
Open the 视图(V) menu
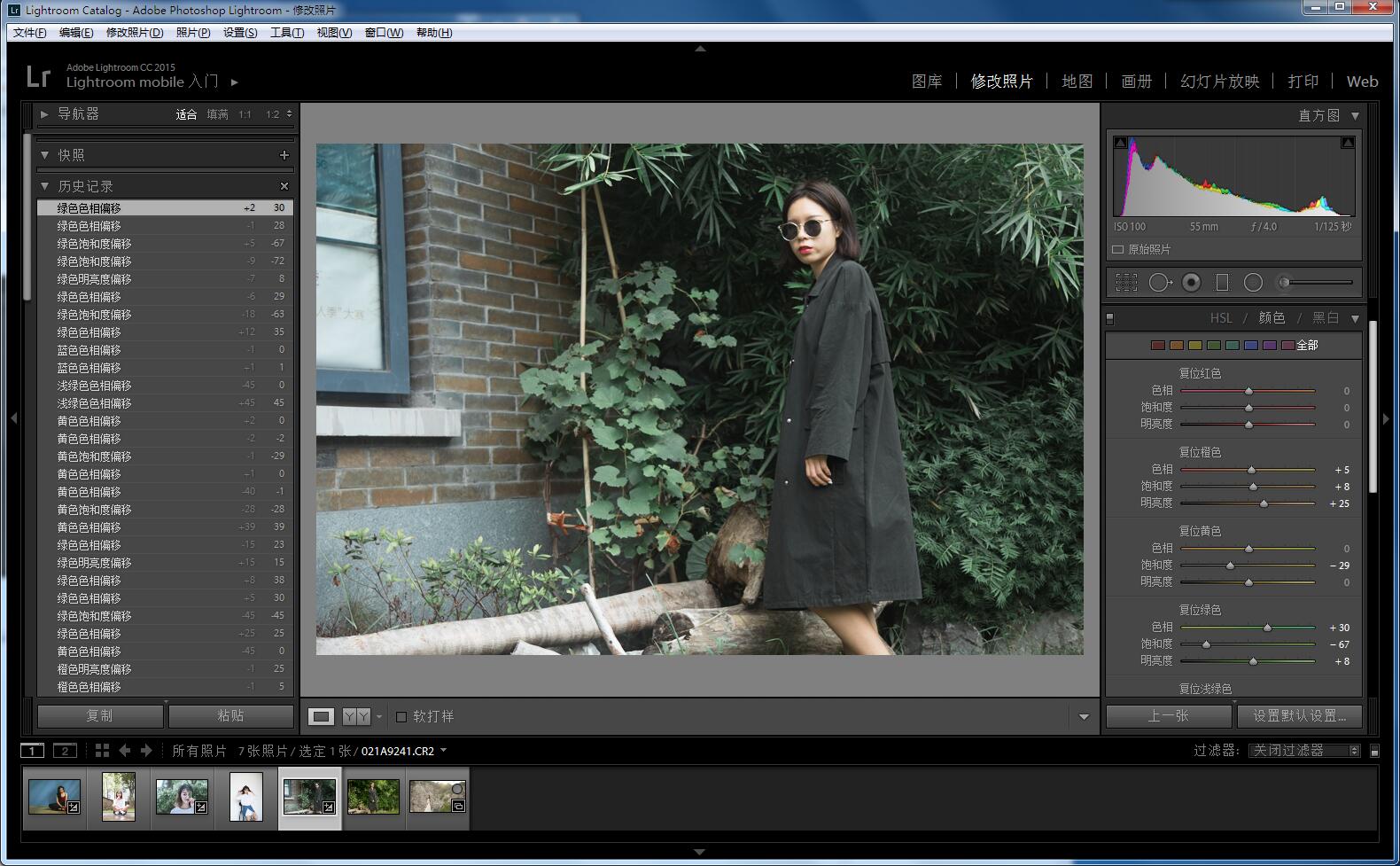pyautogui.click(x=334, y=33)
